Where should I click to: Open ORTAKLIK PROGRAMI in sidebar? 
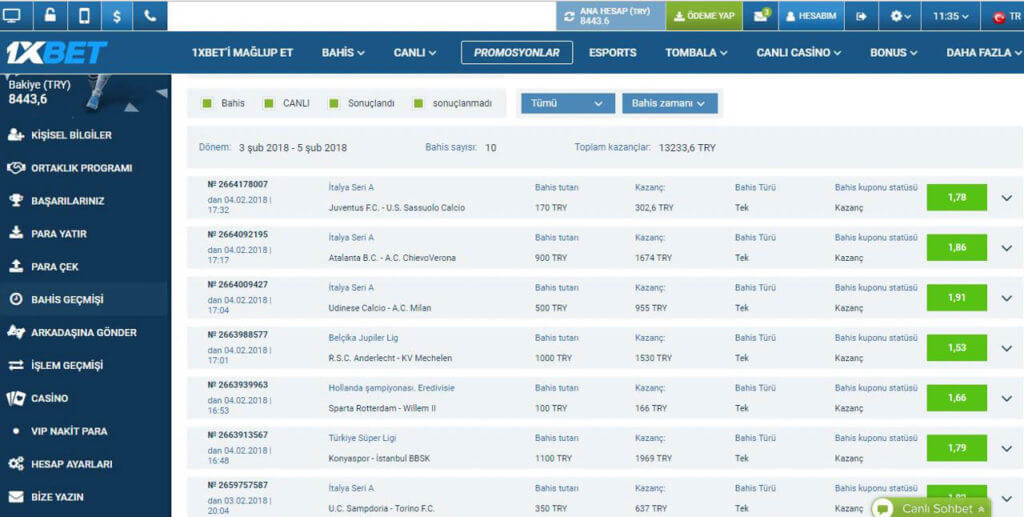82,168
